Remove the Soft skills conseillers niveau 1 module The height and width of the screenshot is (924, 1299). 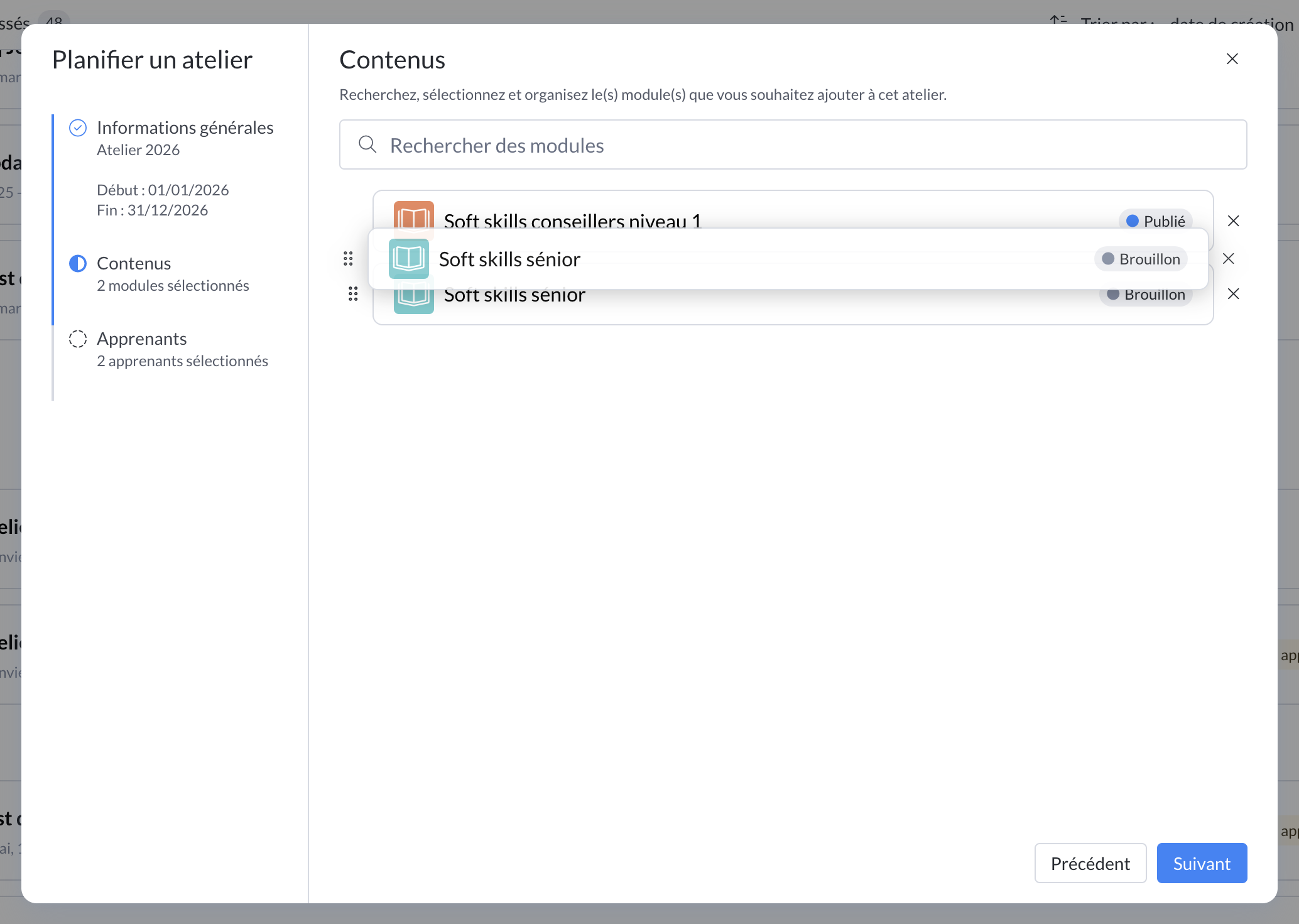[1233, 221]
